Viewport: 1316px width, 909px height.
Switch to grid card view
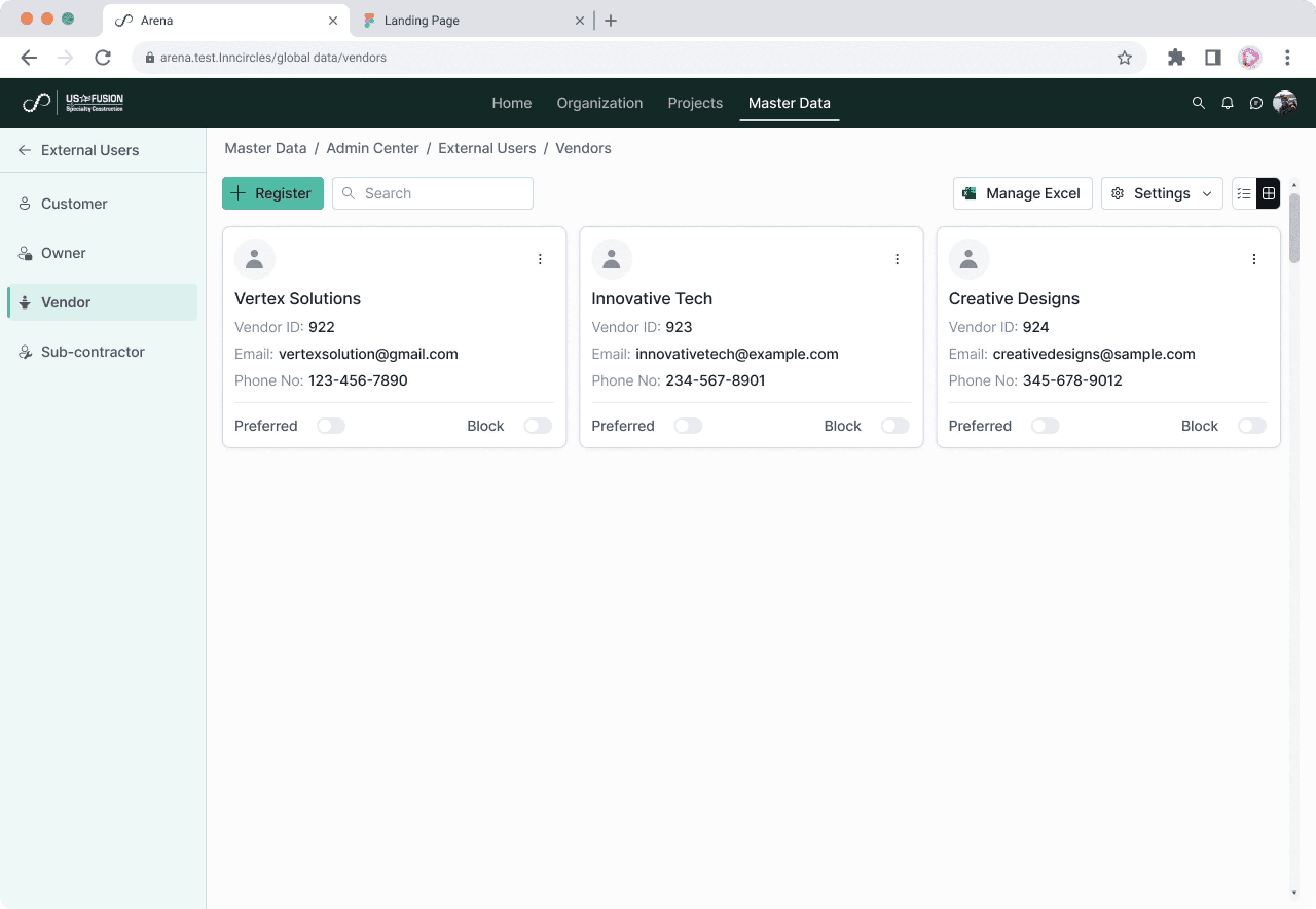point(1268,194)
